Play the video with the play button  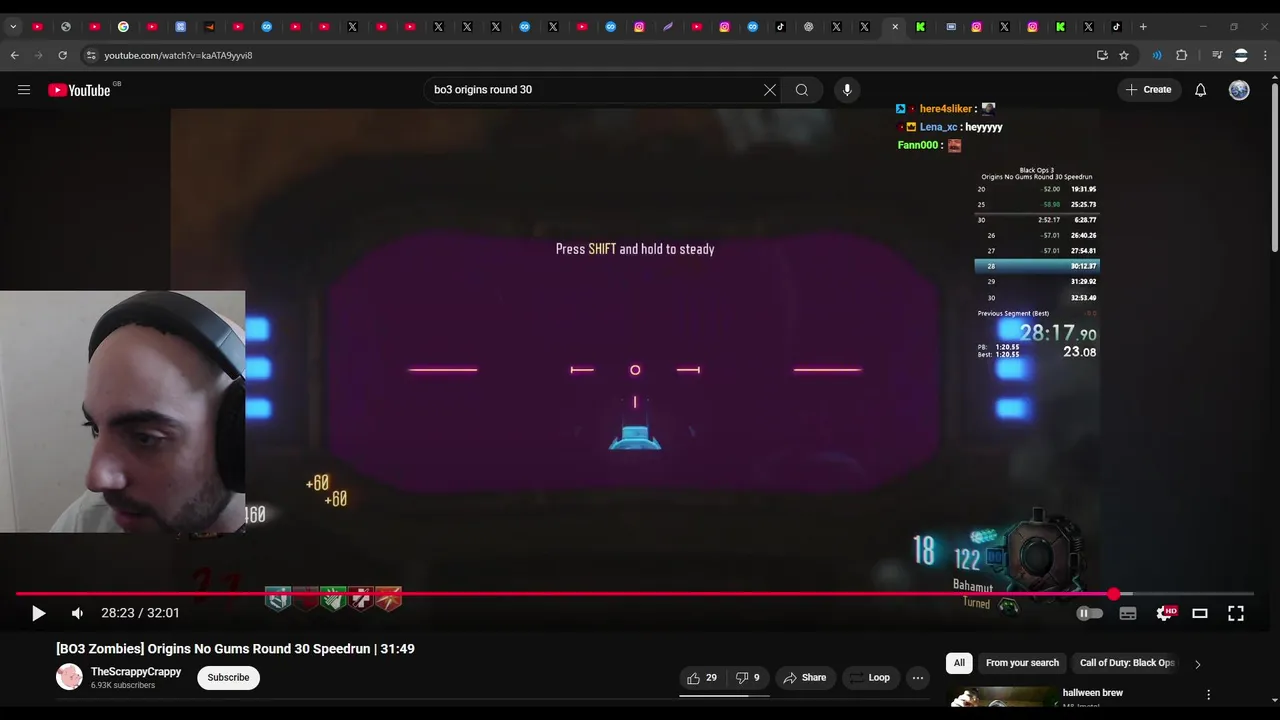coord(38,613)
